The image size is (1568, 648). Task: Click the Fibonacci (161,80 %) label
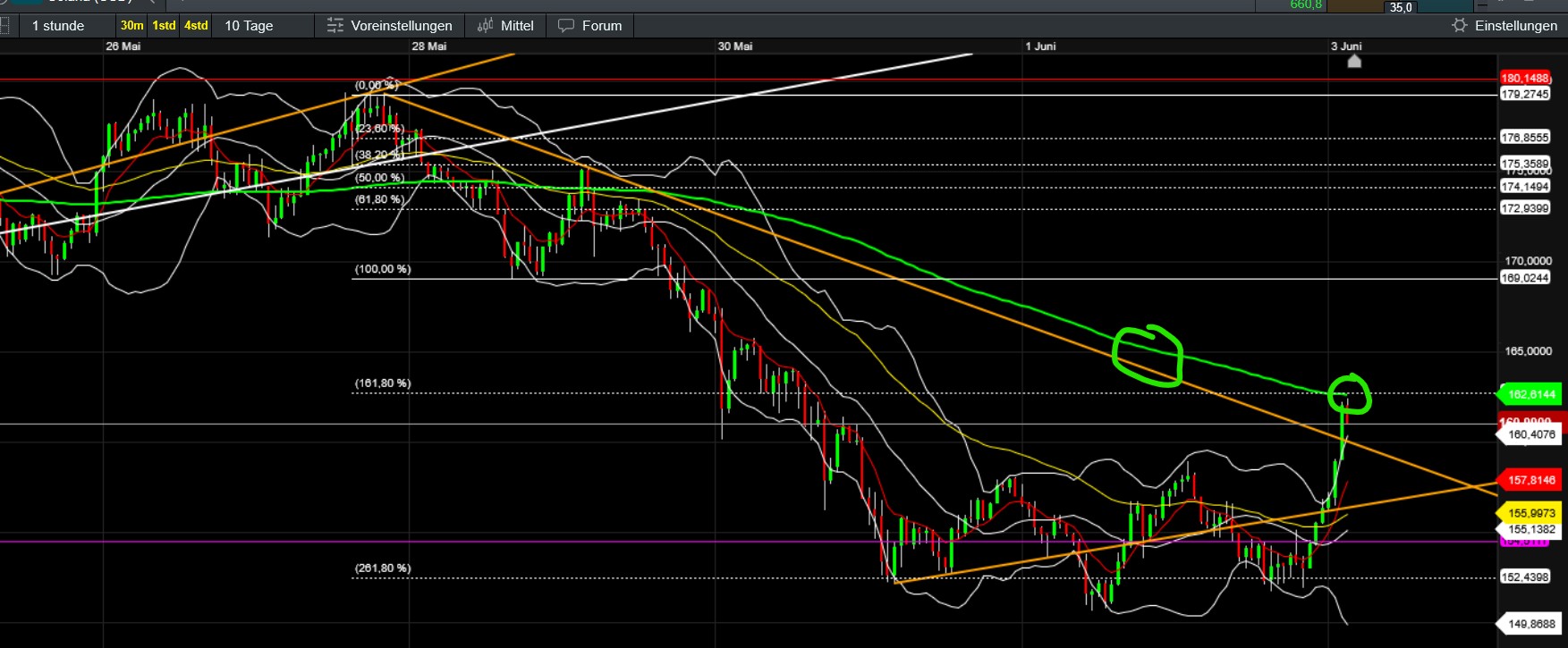383,383
